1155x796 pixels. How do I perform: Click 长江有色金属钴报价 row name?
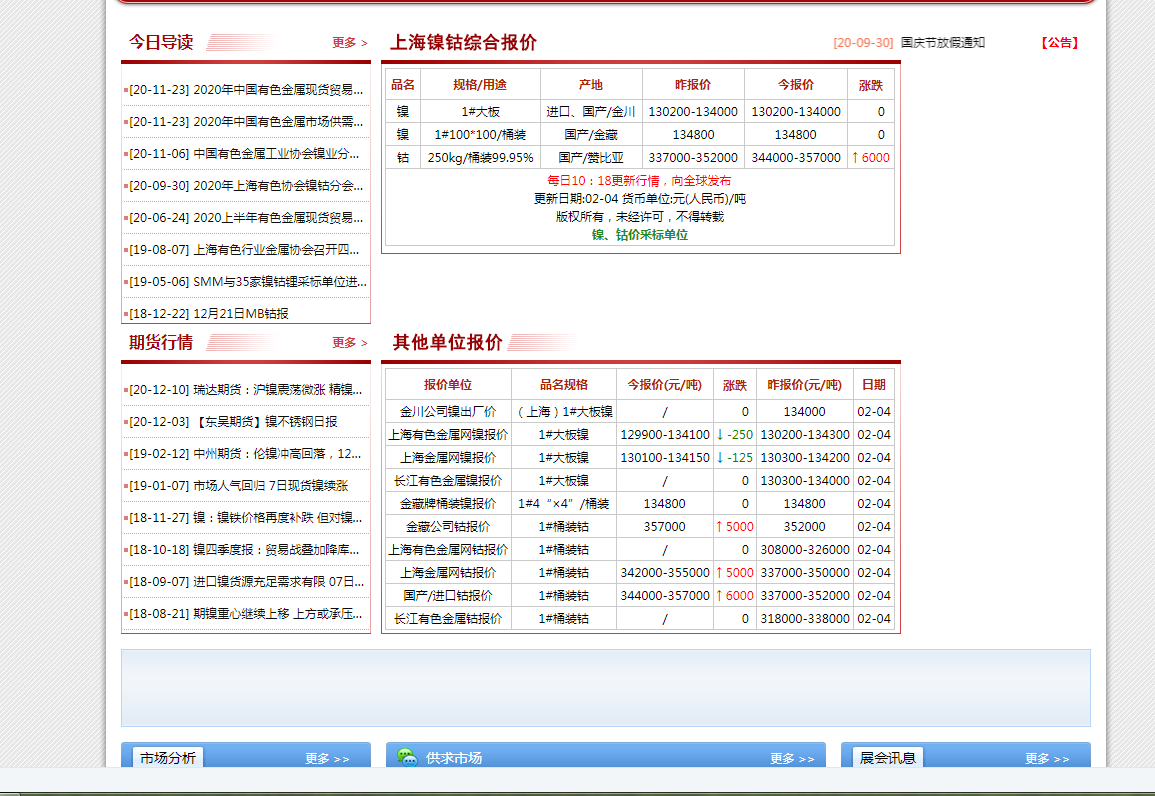coord(448,619)
